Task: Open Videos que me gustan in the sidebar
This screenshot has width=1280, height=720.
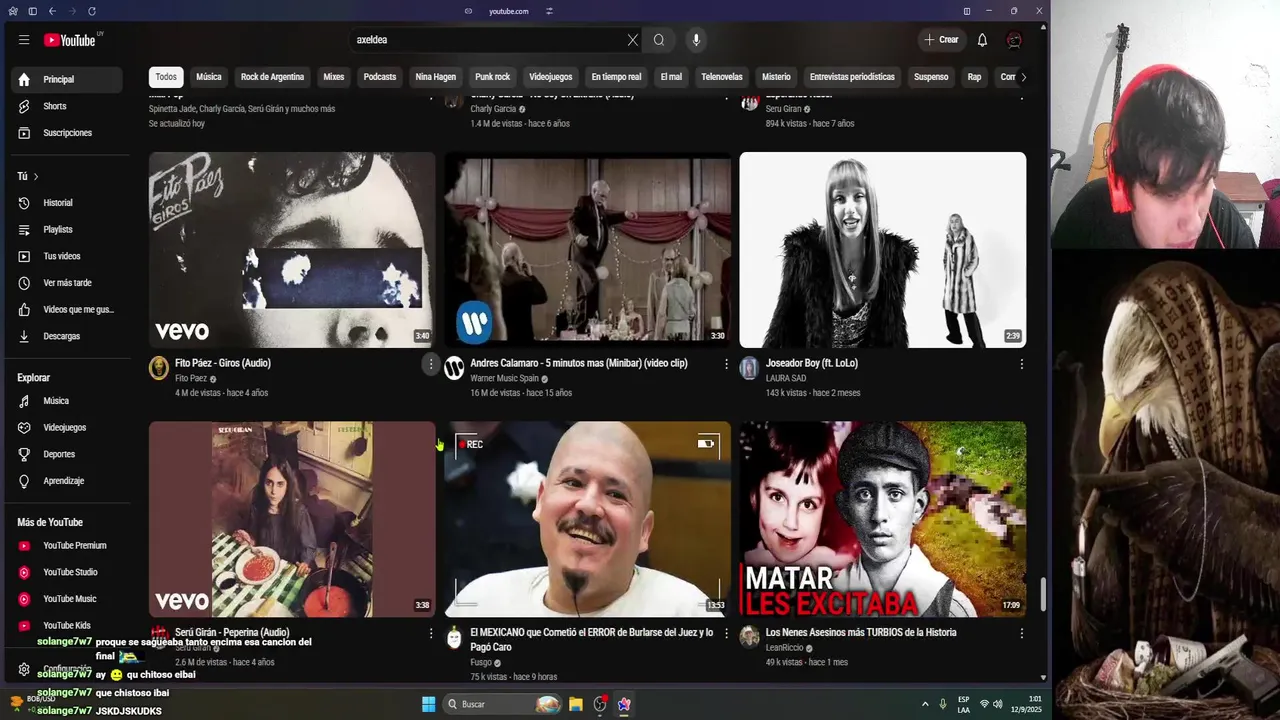Action: 66,310
